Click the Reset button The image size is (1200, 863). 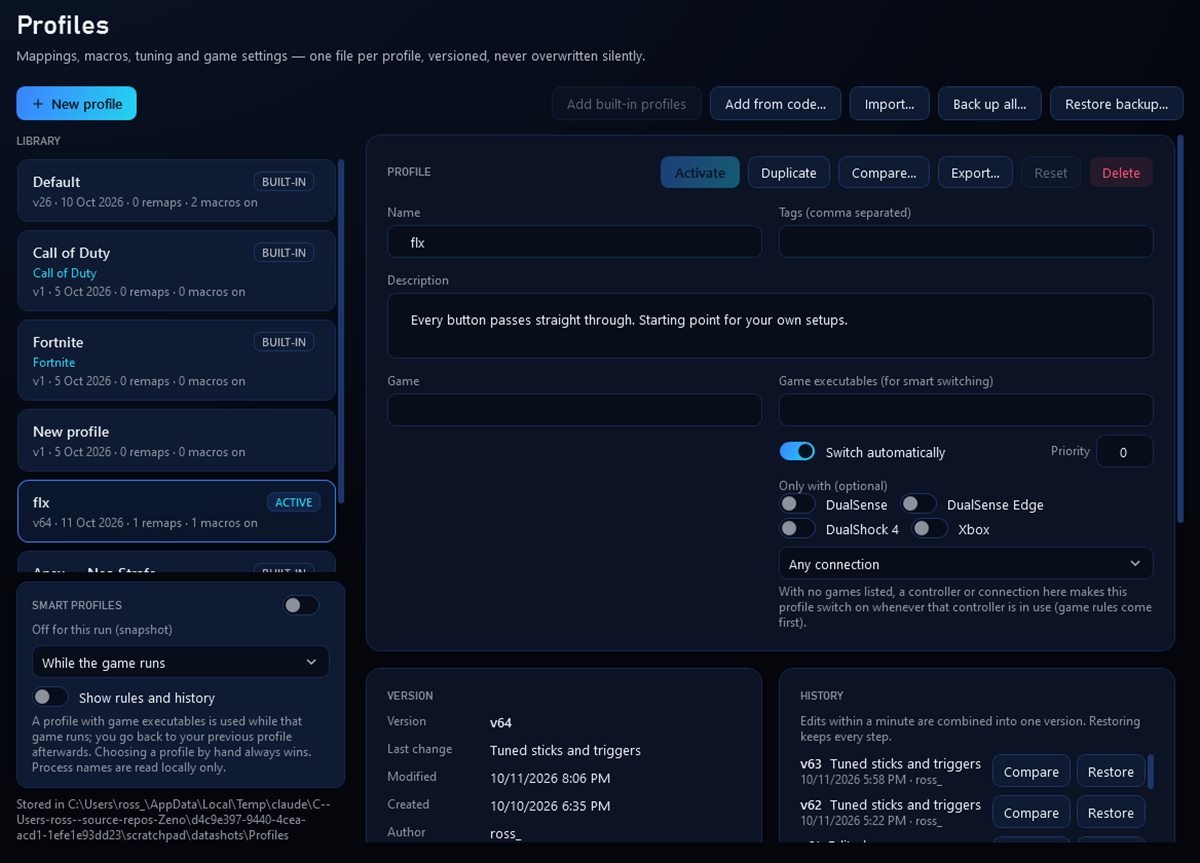click(1051, 173)
